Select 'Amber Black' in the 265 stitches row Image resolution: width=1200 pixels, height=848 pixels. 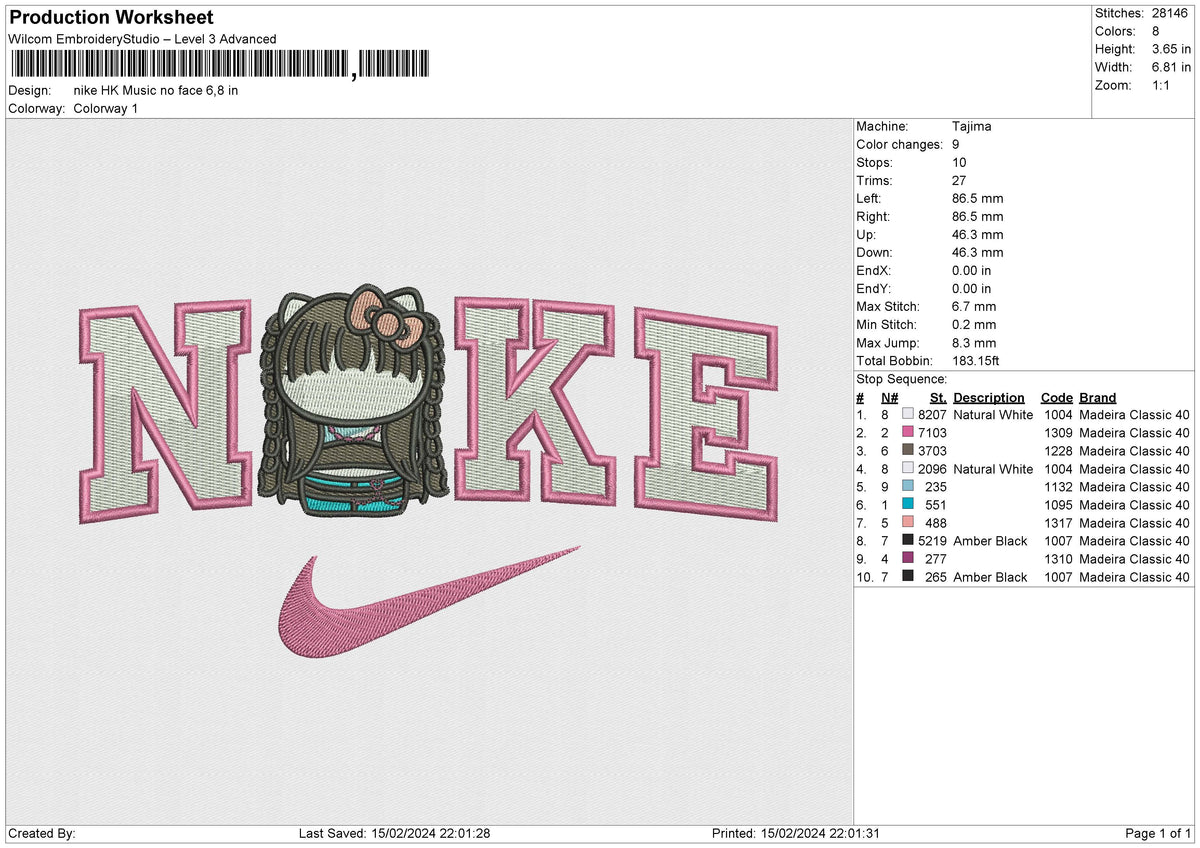click(x=990, y=577)
